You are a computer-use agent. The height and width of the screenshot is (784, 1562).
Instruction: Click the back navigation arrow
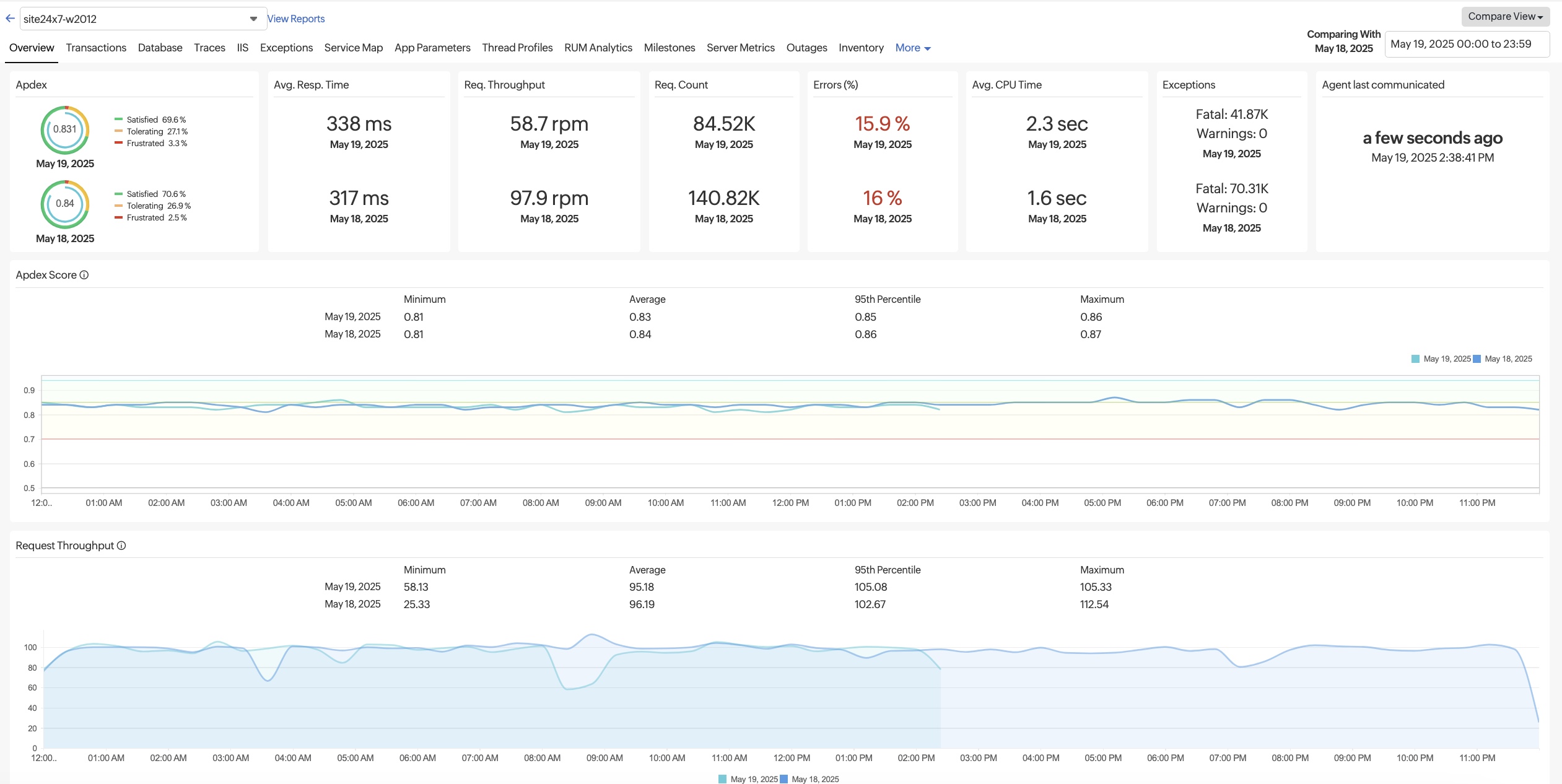(x=10, y=17)
